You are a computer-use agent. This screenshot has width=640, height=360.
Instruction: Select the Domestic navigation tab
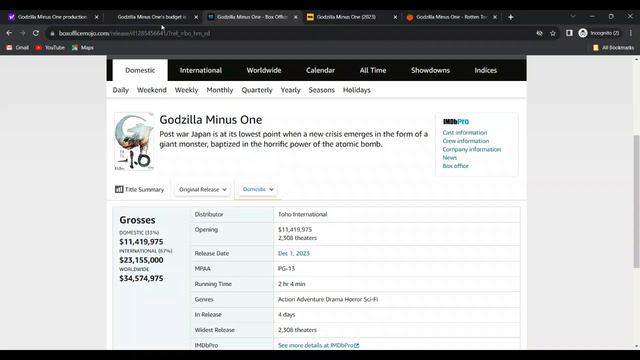pyautogui.click(x=140, y=70)
